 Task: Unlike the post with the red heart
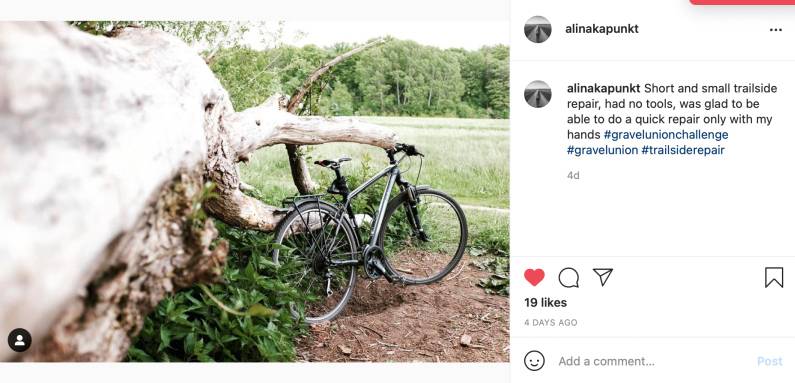pyautogui.click(x=534, y=277)
